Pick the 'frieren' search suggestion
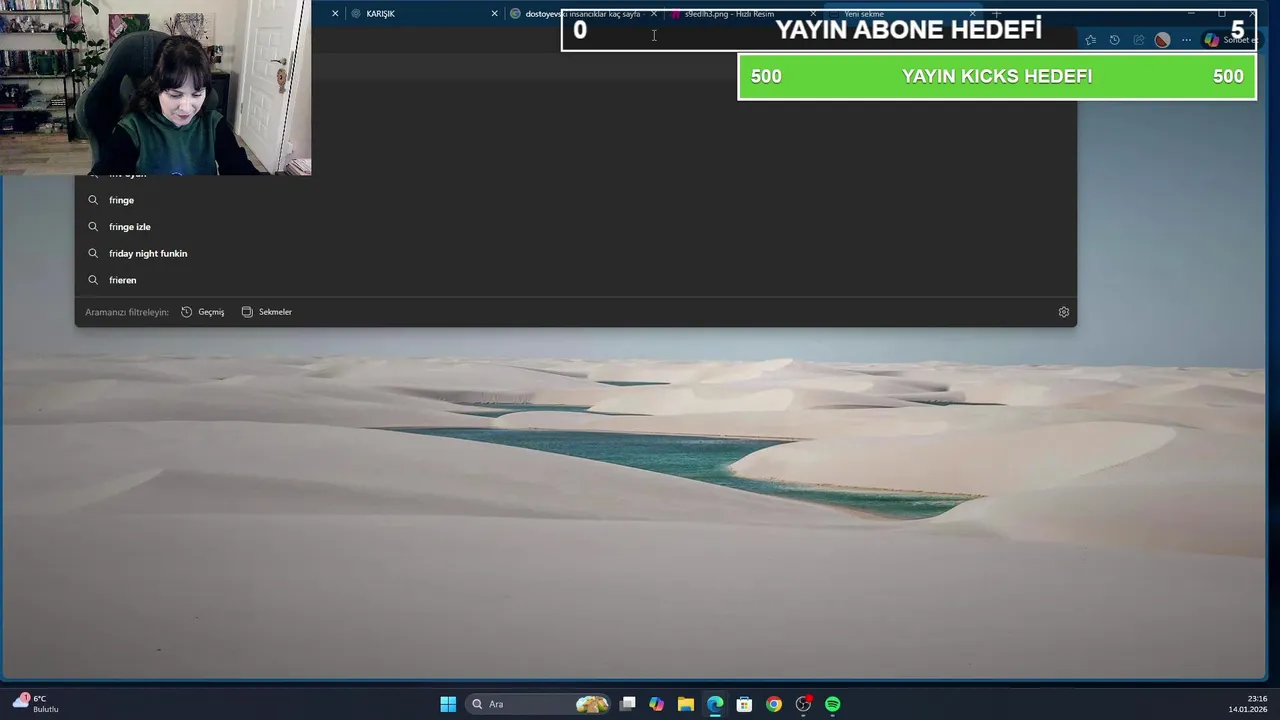This screenshot has width=1280, height=720. [x=575, y=280]
